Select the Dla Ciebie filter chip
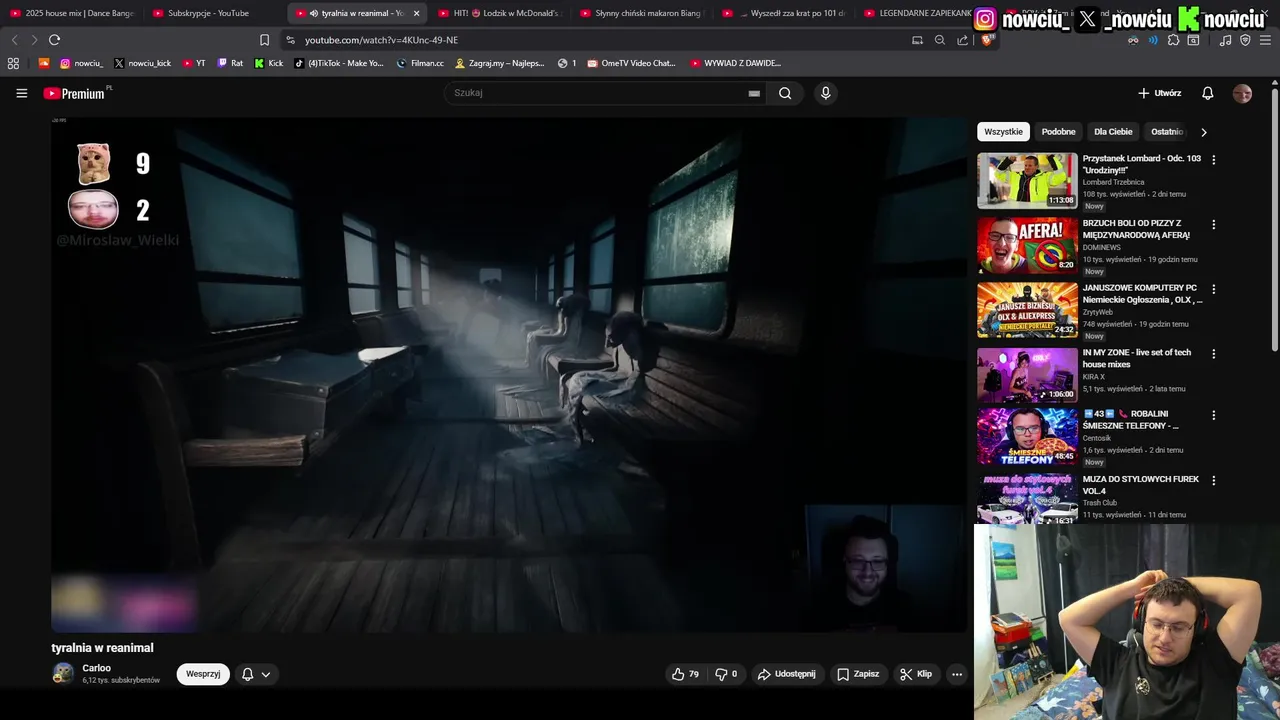 (x=1113, y=132)
